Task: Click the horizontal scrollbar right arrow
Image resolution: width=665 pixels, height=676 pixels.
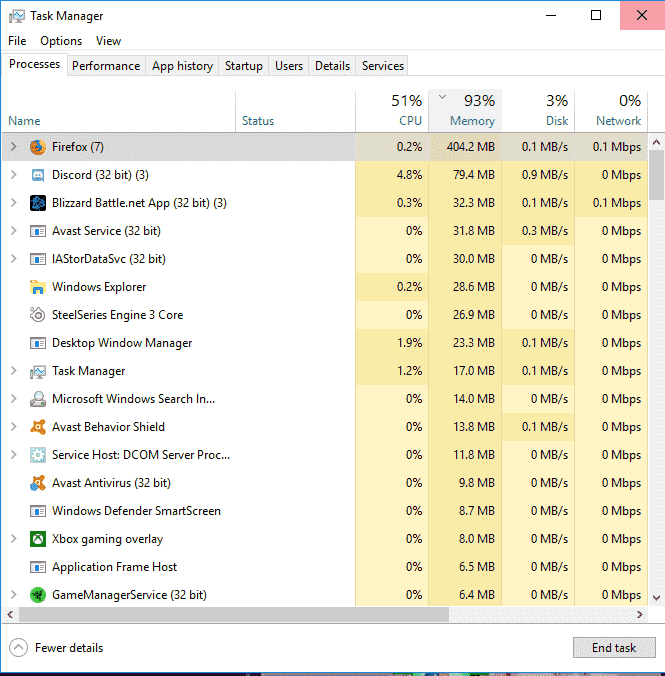Action: pyautogui.click(x=640, y=615)
